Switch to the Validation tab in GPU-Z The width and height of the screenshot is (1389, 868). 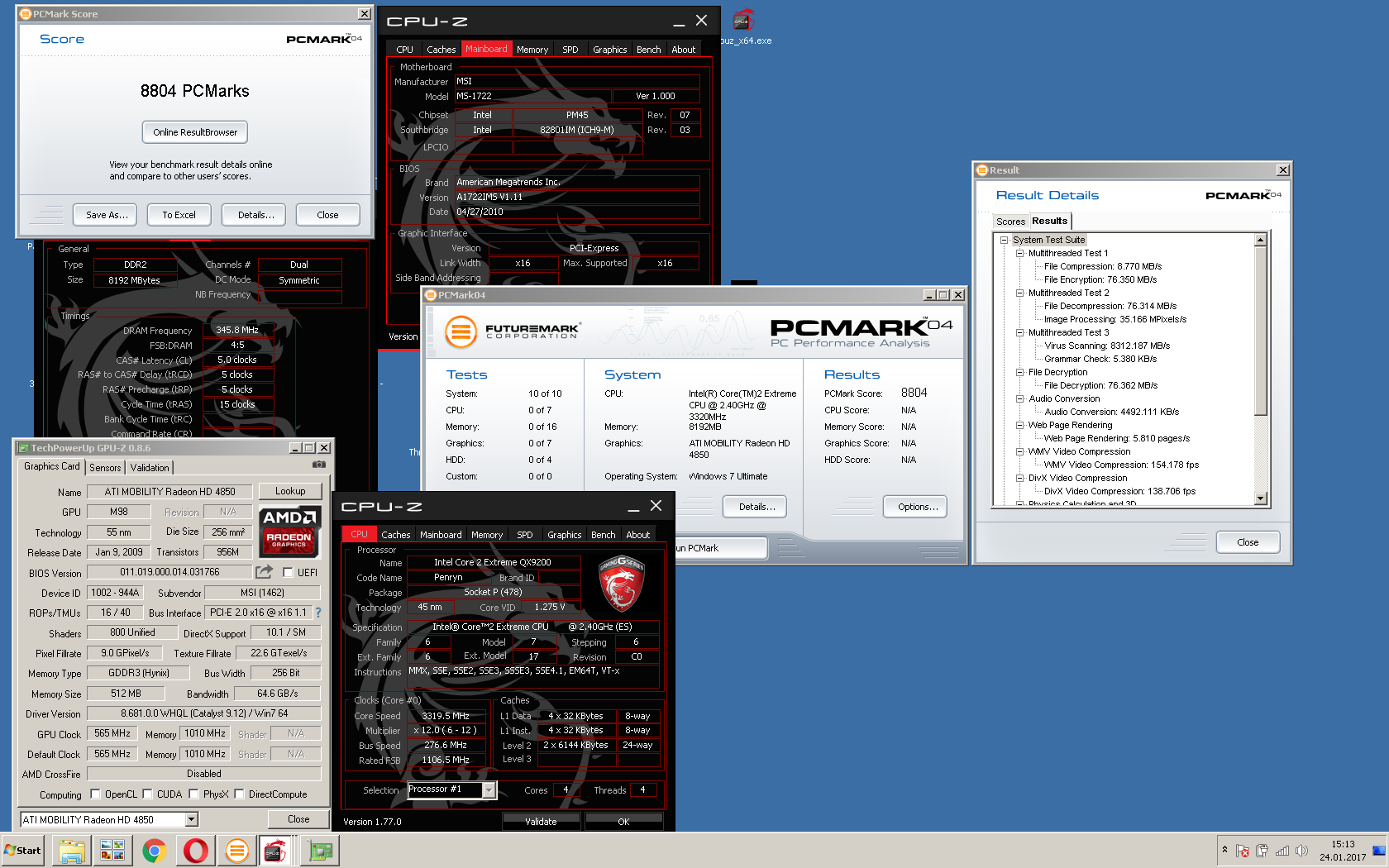click(150, 468)
